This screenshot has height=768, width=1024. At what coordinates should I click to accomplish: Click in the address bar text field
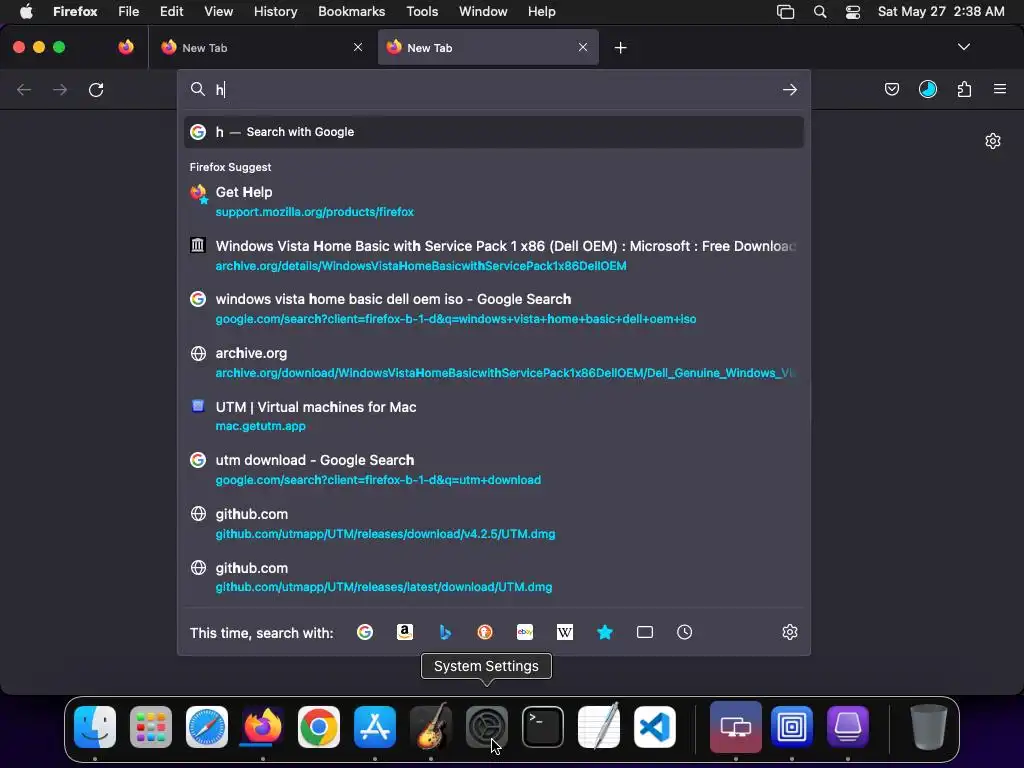tap(496, 89)
